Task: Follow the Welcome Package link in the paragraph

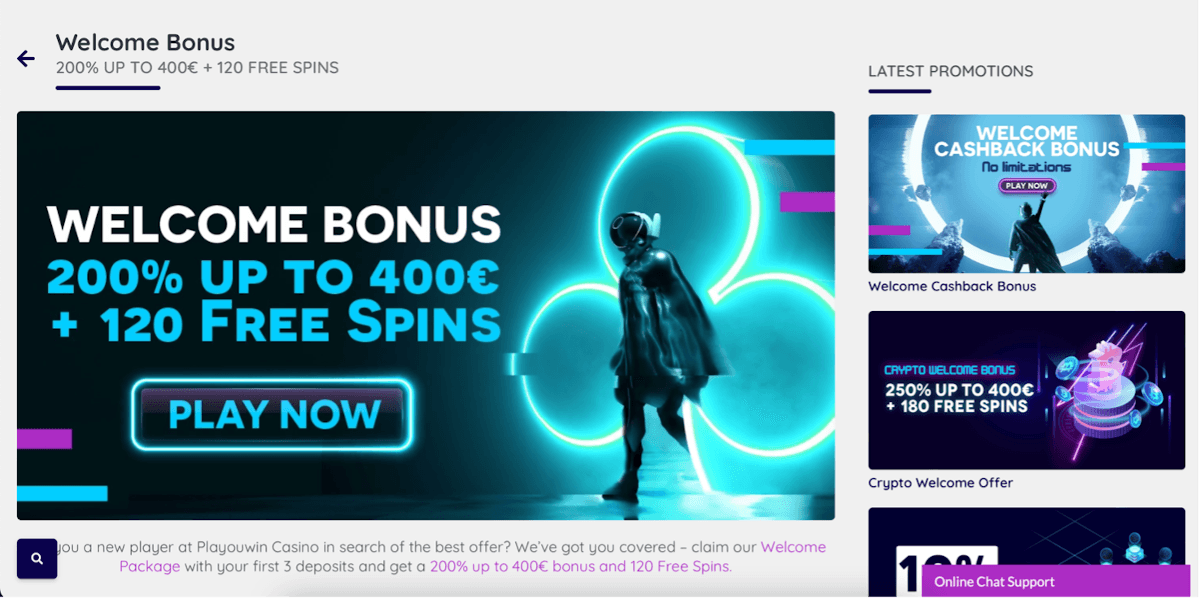Action: (473, 556)
